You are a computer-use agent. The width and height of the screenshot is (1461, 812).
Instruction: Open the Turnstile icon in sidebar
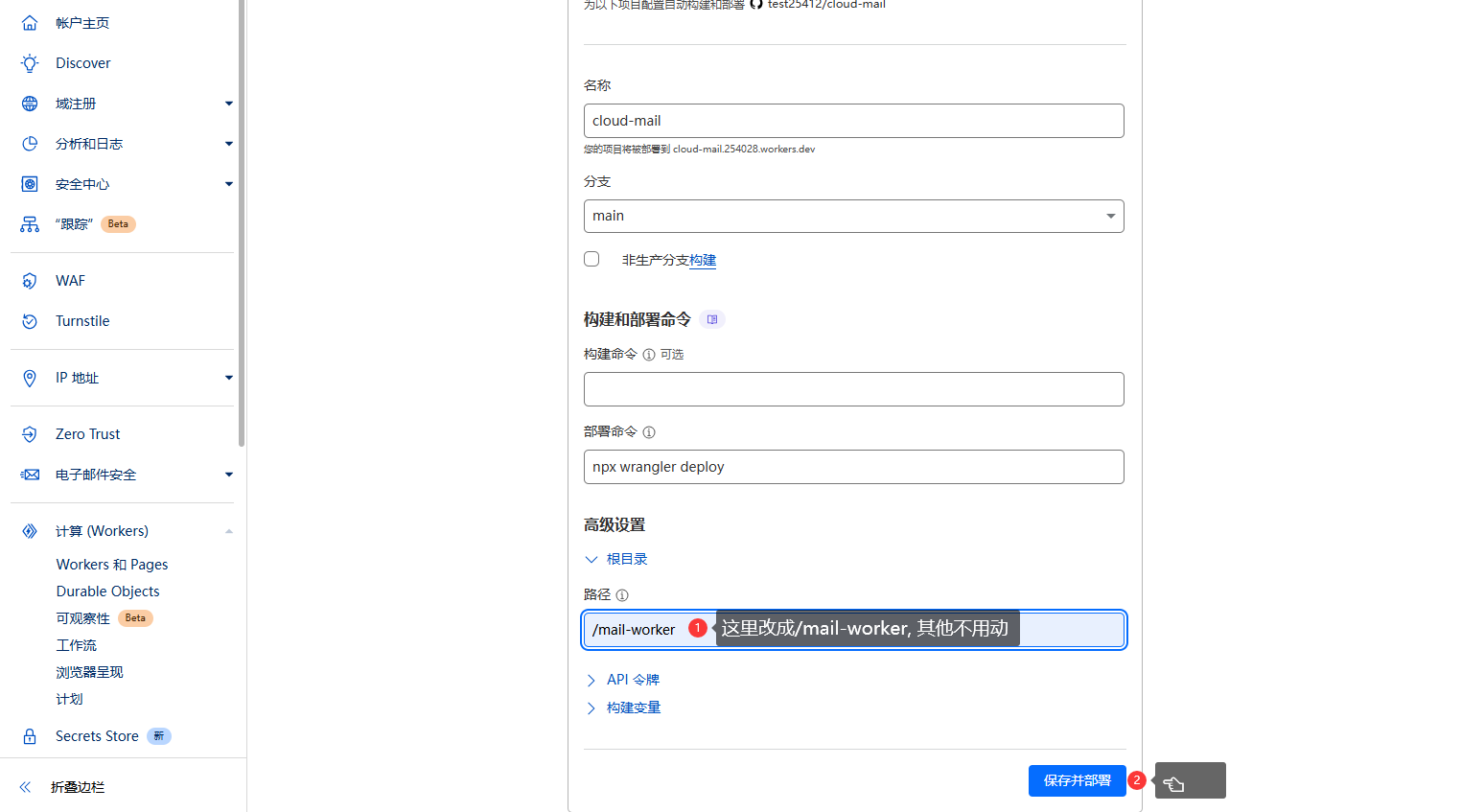(x=29, y=320)
